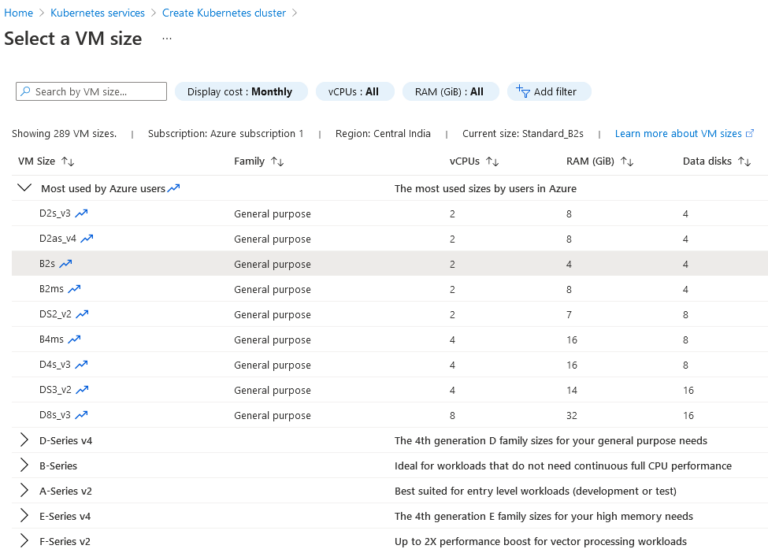Click the Search by VM size field
This screenshot has width=768, height=549.
pos(91,92)
